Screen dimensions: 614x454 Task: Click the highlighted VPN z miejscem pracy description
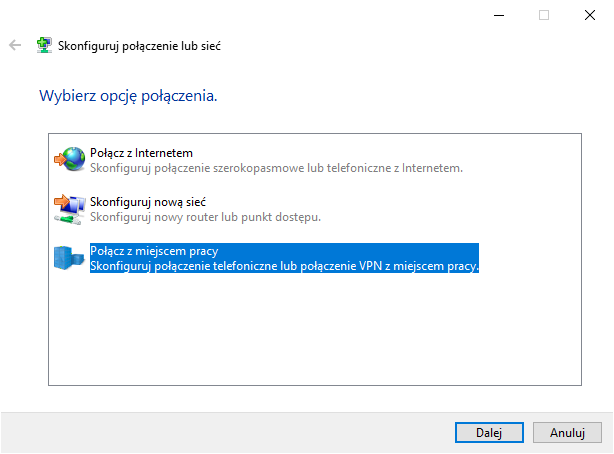tap(284, 266)
